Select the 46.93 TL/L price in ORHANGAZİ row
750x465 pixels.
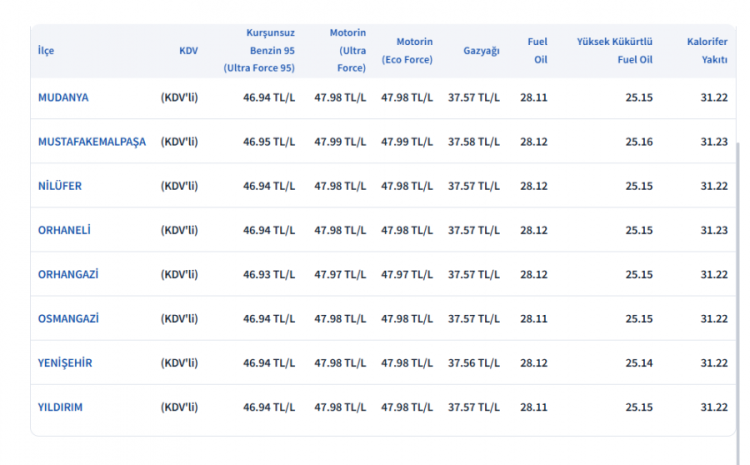(269, 274)
